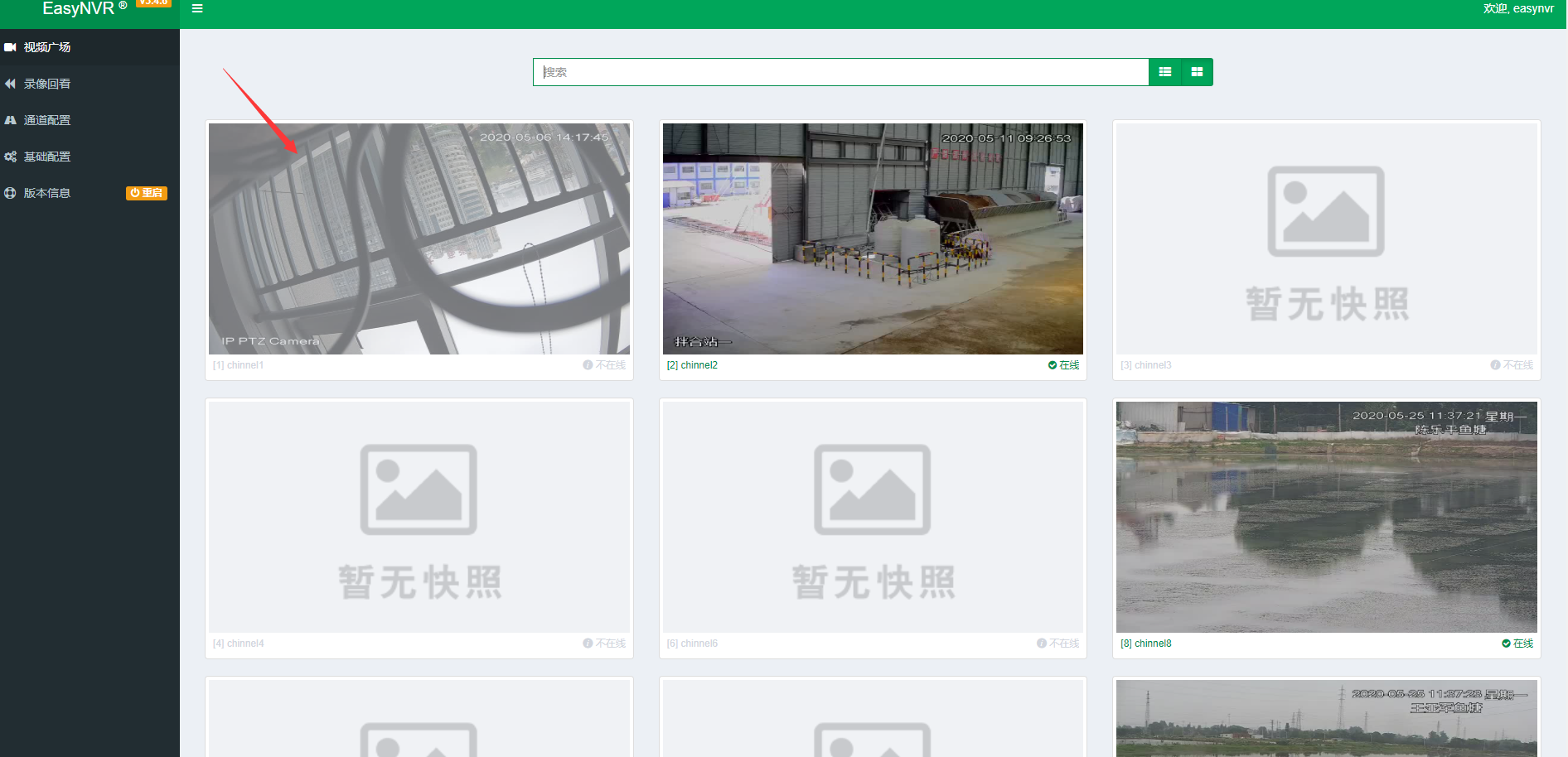Screen dimensions: 1568x757
Task: Click the 在线 status of chinnel2
Action: 1063,365
